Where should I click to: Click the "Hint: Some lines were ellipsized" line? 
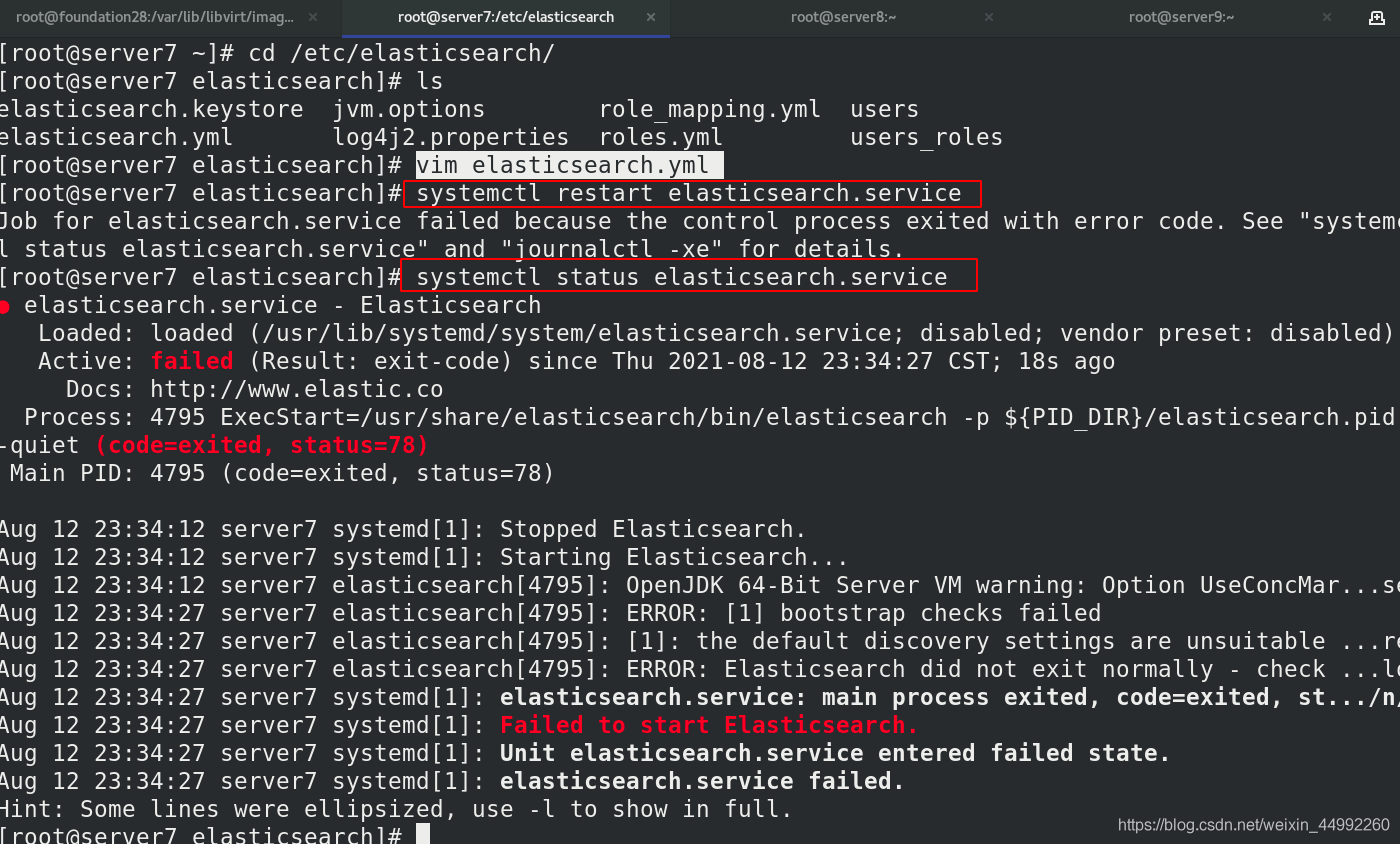(x=396, y=809)
